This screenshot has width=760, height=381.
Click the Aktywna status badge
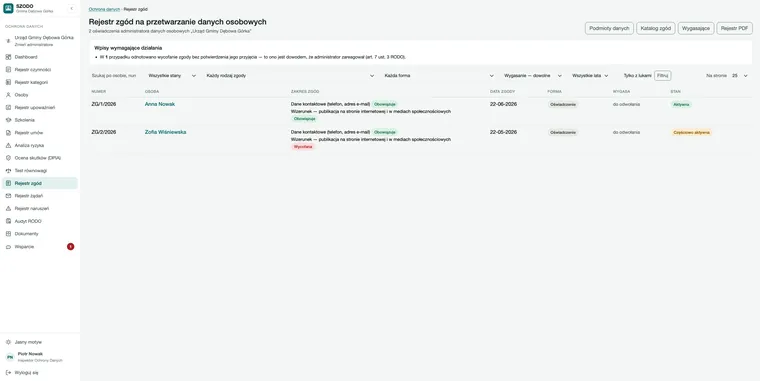(x=681, y=105)
